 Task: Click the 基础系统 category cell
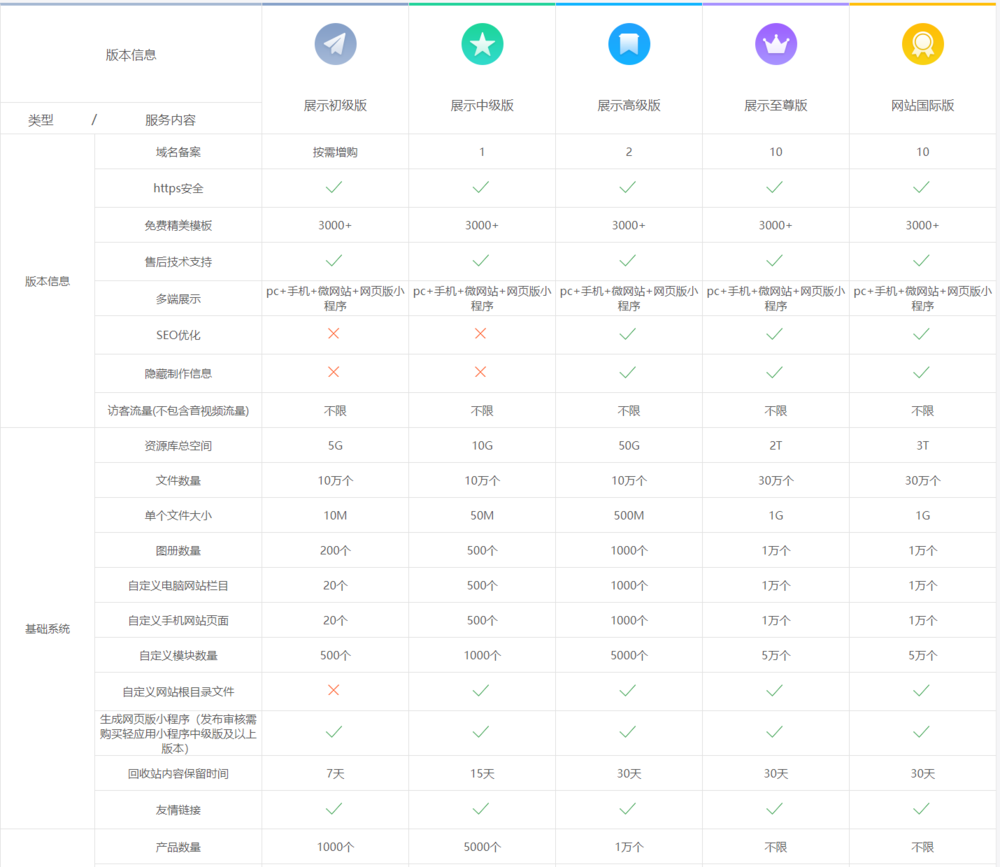coord(47,629)
